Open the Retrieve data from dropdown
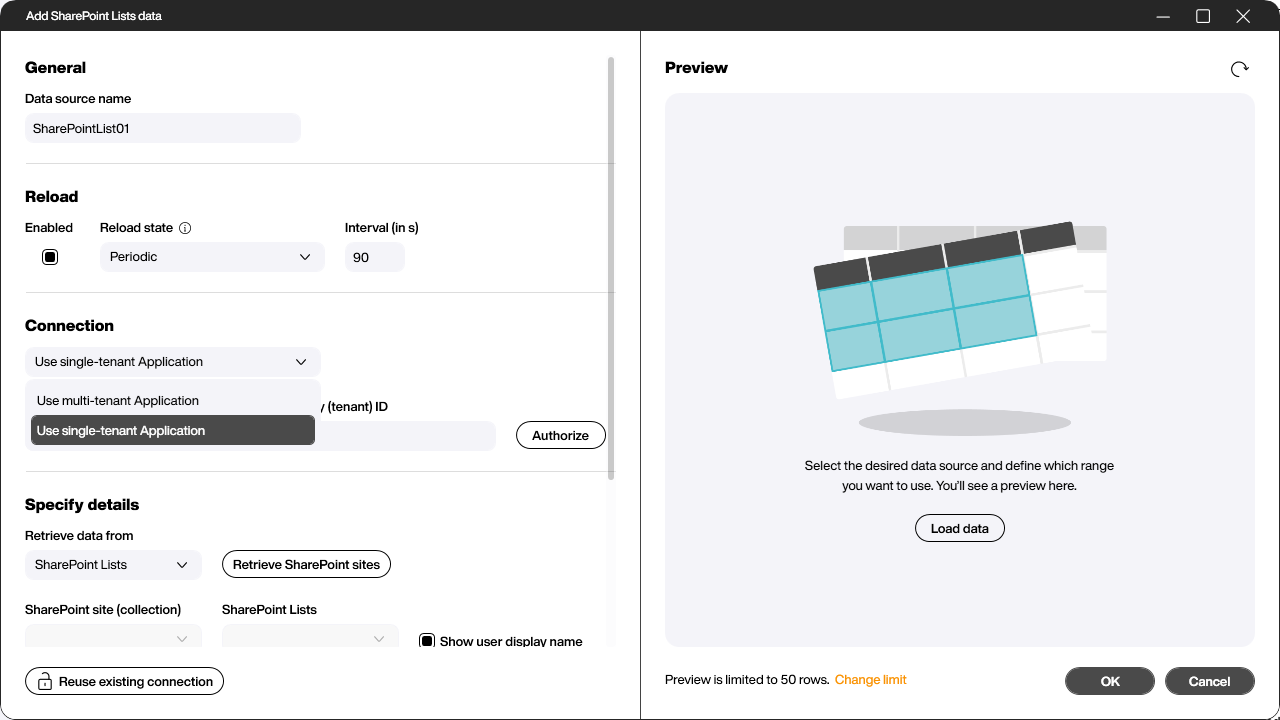Viewport: 1280px width, 720px height. (113, 565)
